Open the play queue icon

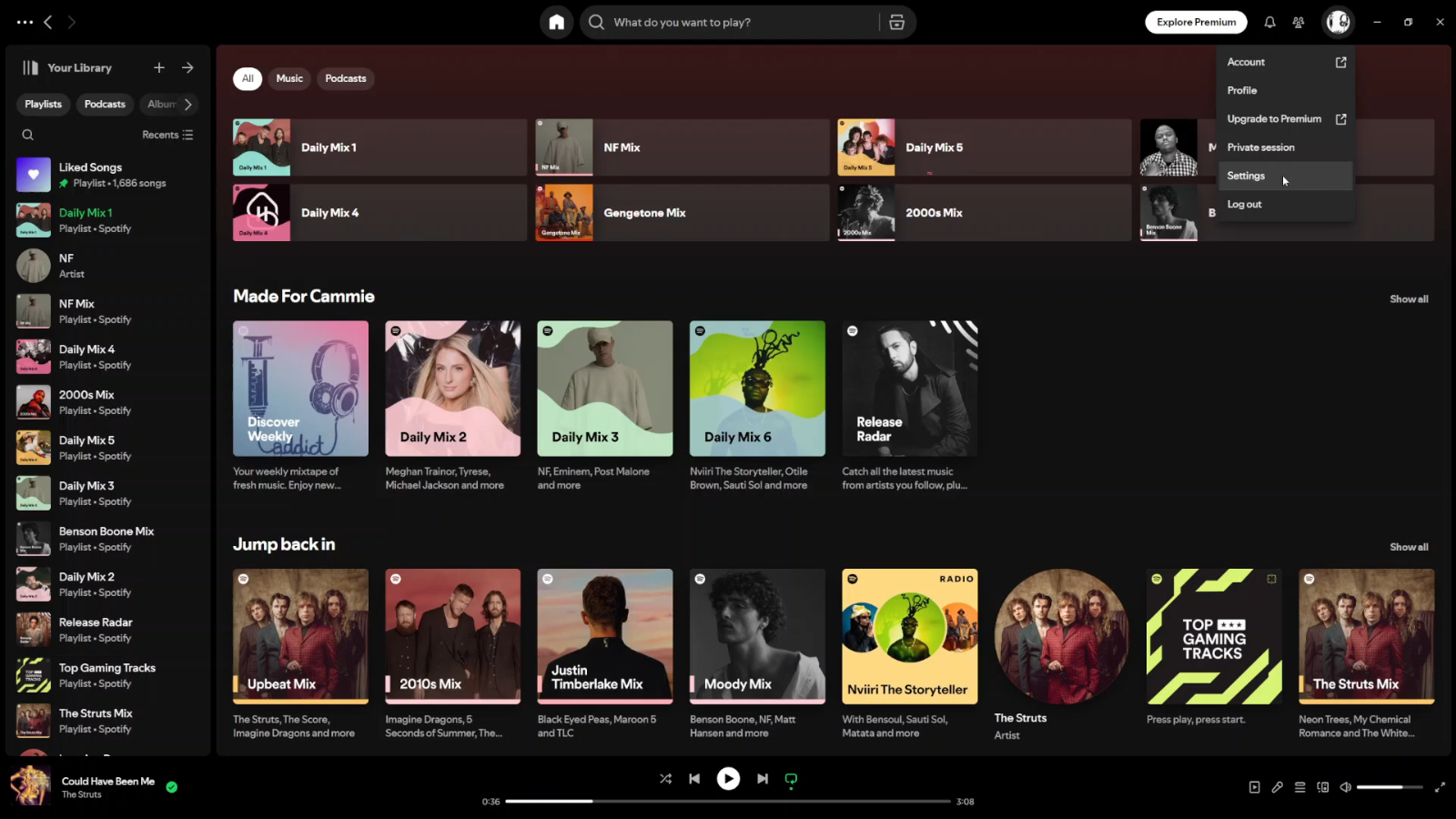tap(1299, 787)
